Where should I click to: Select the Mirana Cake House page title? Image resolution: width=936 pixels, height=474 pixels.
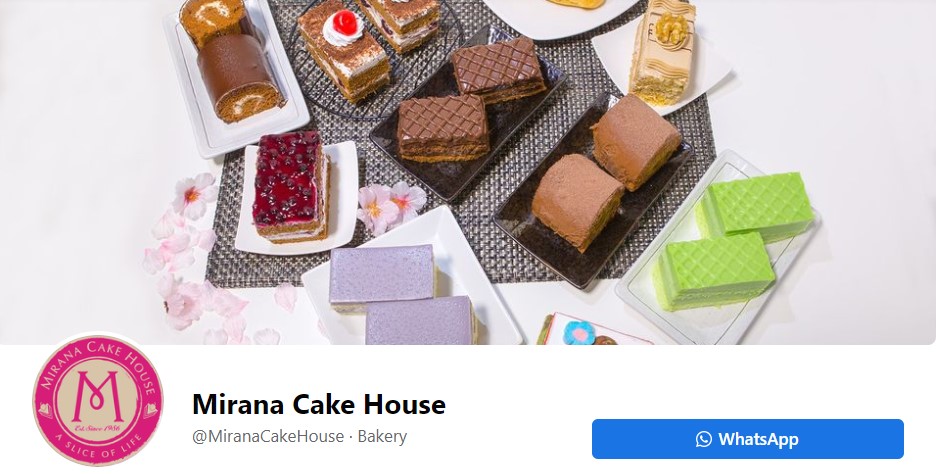(319, 404)
